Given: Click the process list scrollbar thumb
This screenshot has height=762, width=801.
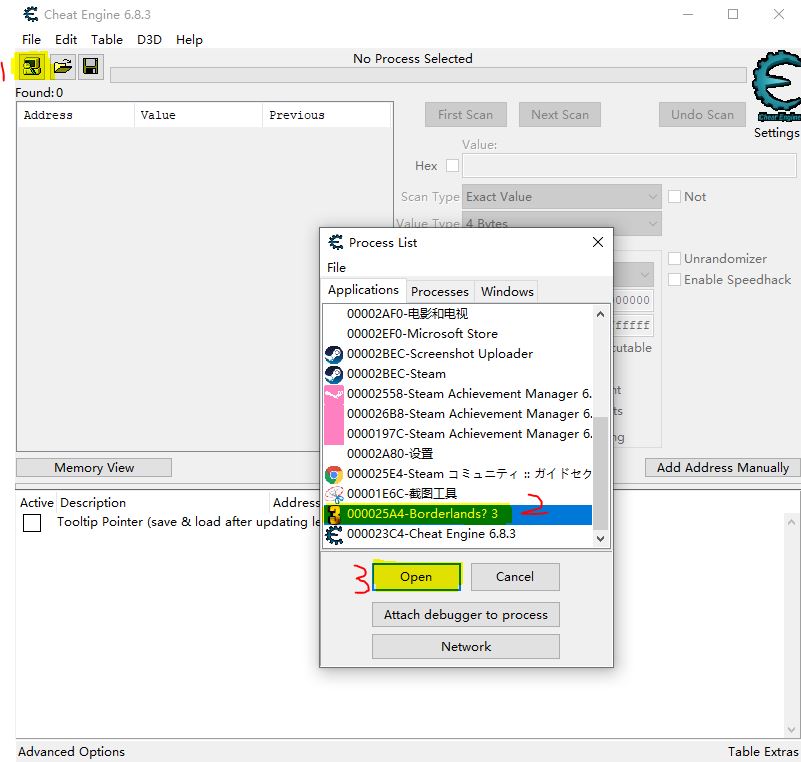Looking at the screenshot, I should (601, 473).
